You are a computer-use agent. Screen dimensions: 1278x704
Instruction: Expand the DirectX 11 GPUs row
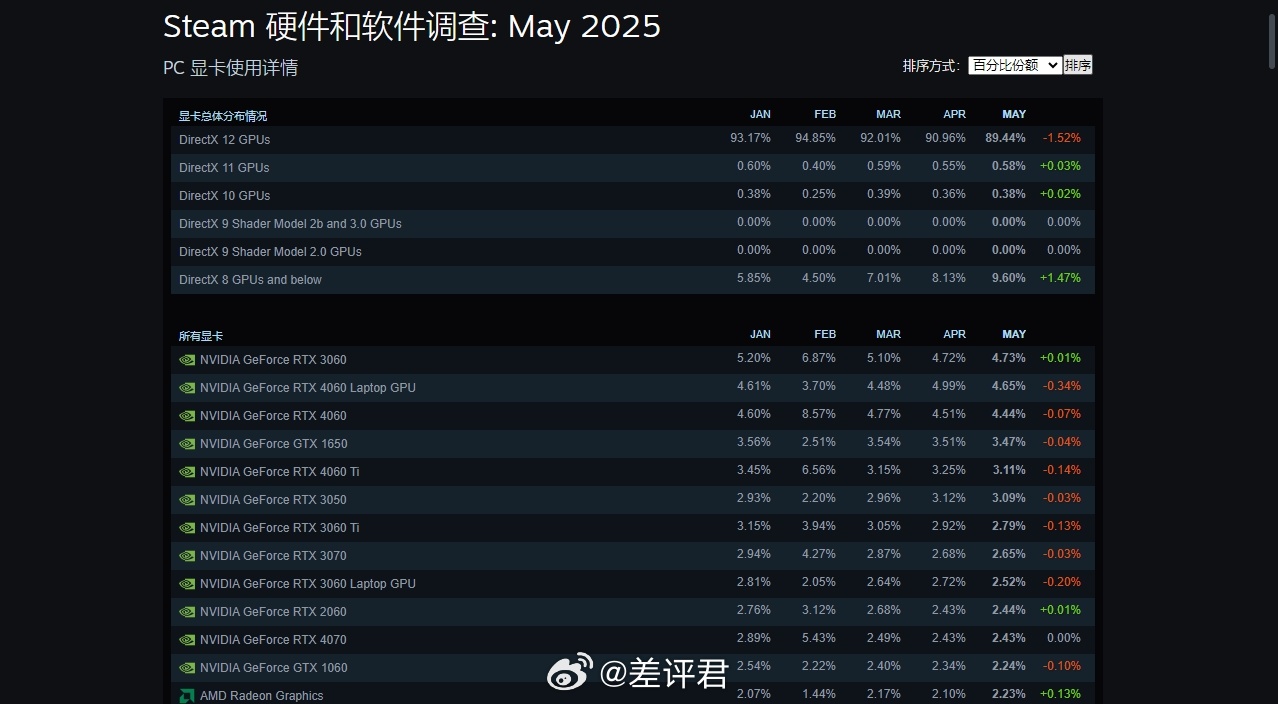[x=632, y=168]
